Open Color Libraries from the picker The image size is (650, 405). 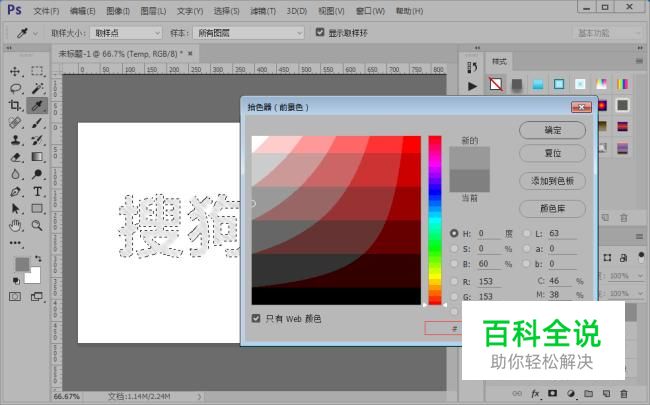tap(552, 209)
